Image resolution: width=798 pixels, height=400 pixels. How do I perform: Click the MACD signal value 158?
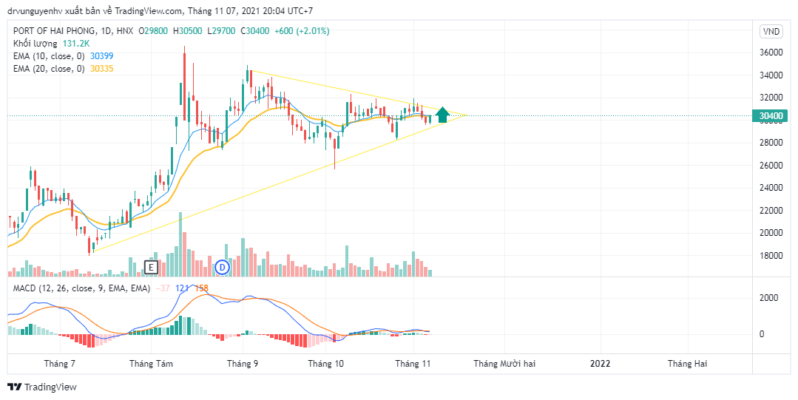click(x=202, y=289)
